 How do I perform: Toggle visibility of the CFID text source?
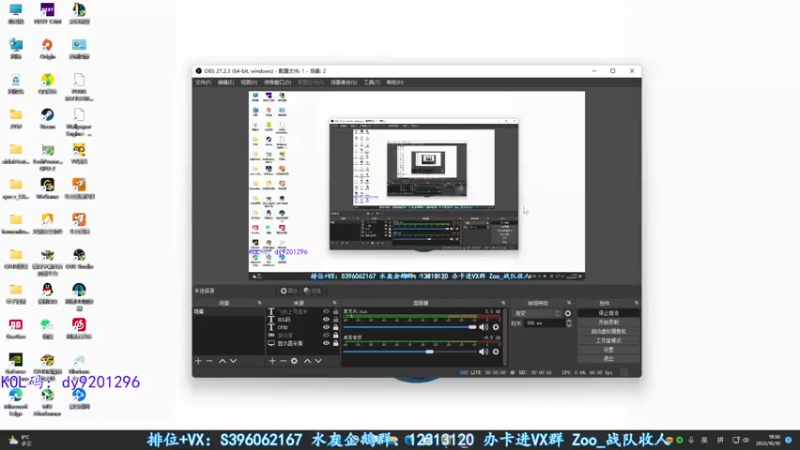(x=326, y=327)
